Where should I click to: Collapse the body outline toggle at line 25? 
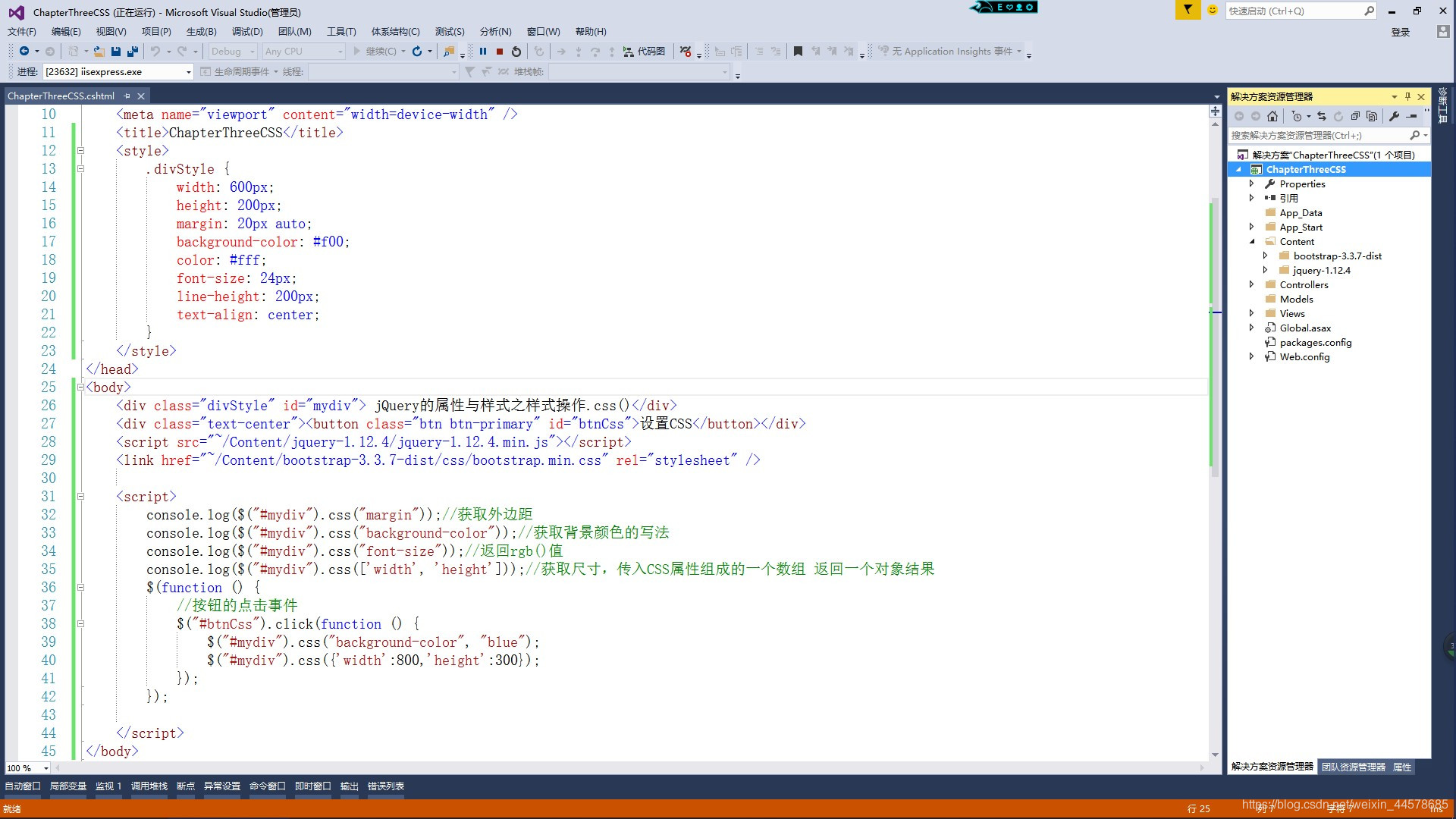point(80,387)
